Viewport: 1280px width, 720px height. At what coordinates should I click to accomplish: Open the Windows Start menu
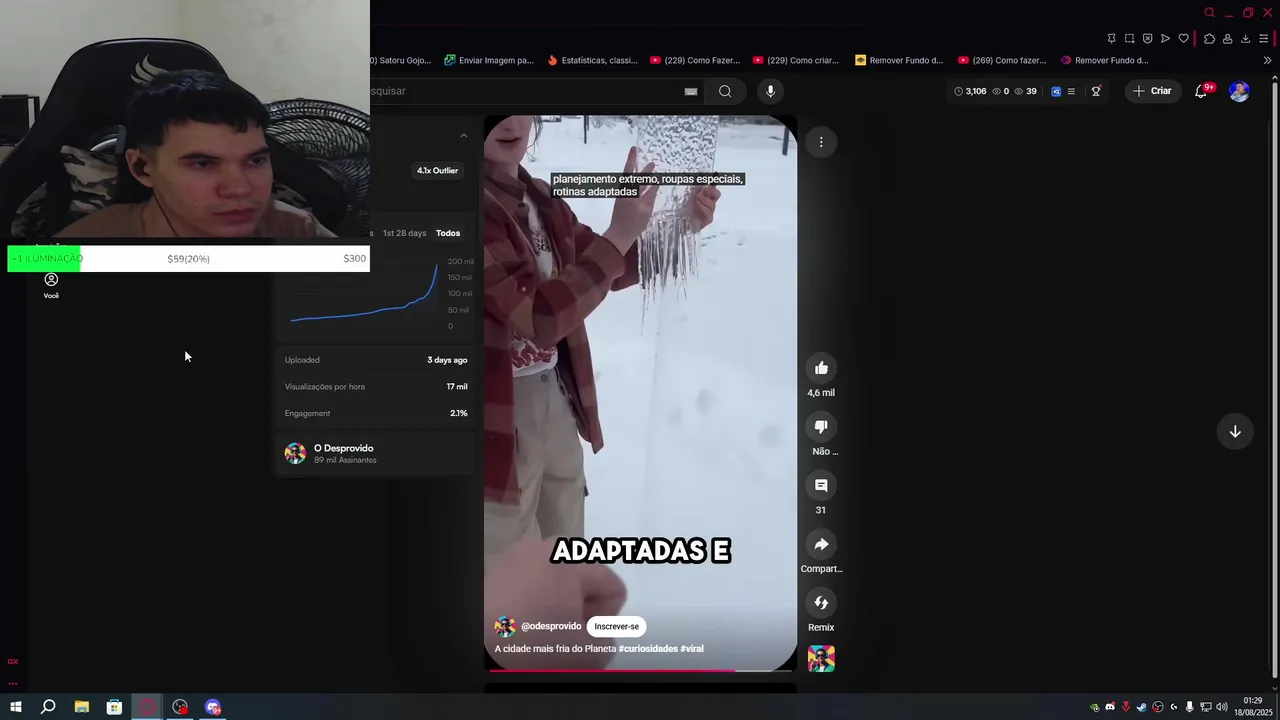pos(15,707)
